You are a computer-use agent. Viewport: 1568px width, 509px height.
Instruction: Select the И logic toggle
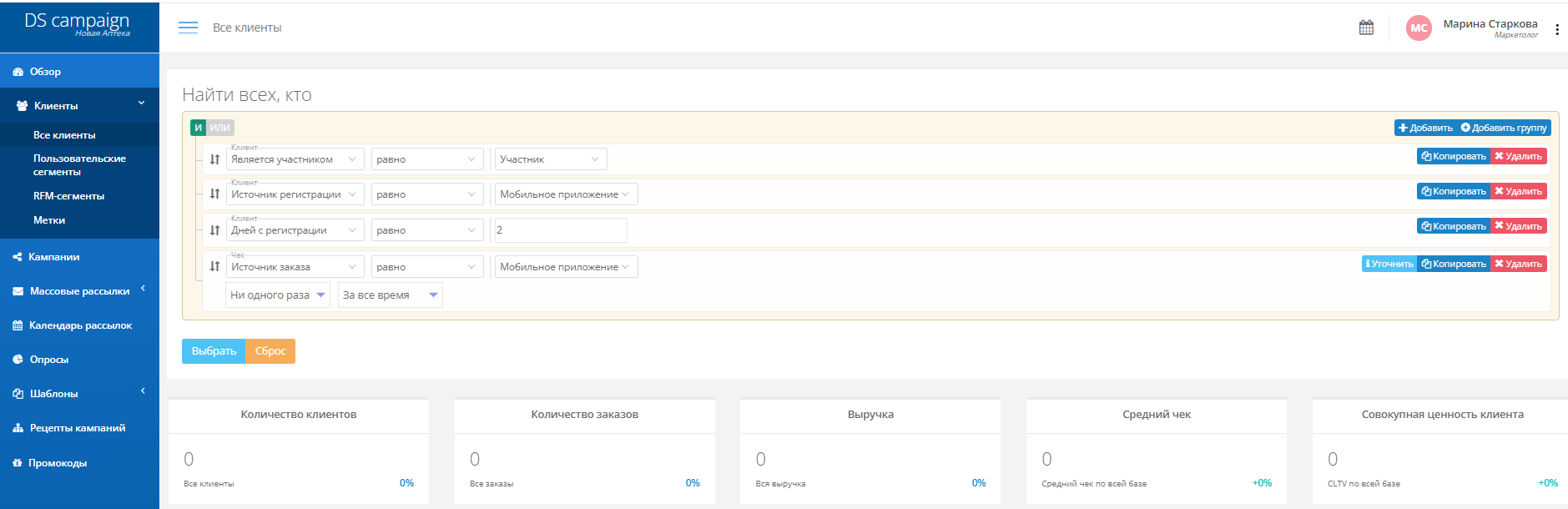pyautogui.click(x=198, y=128)
